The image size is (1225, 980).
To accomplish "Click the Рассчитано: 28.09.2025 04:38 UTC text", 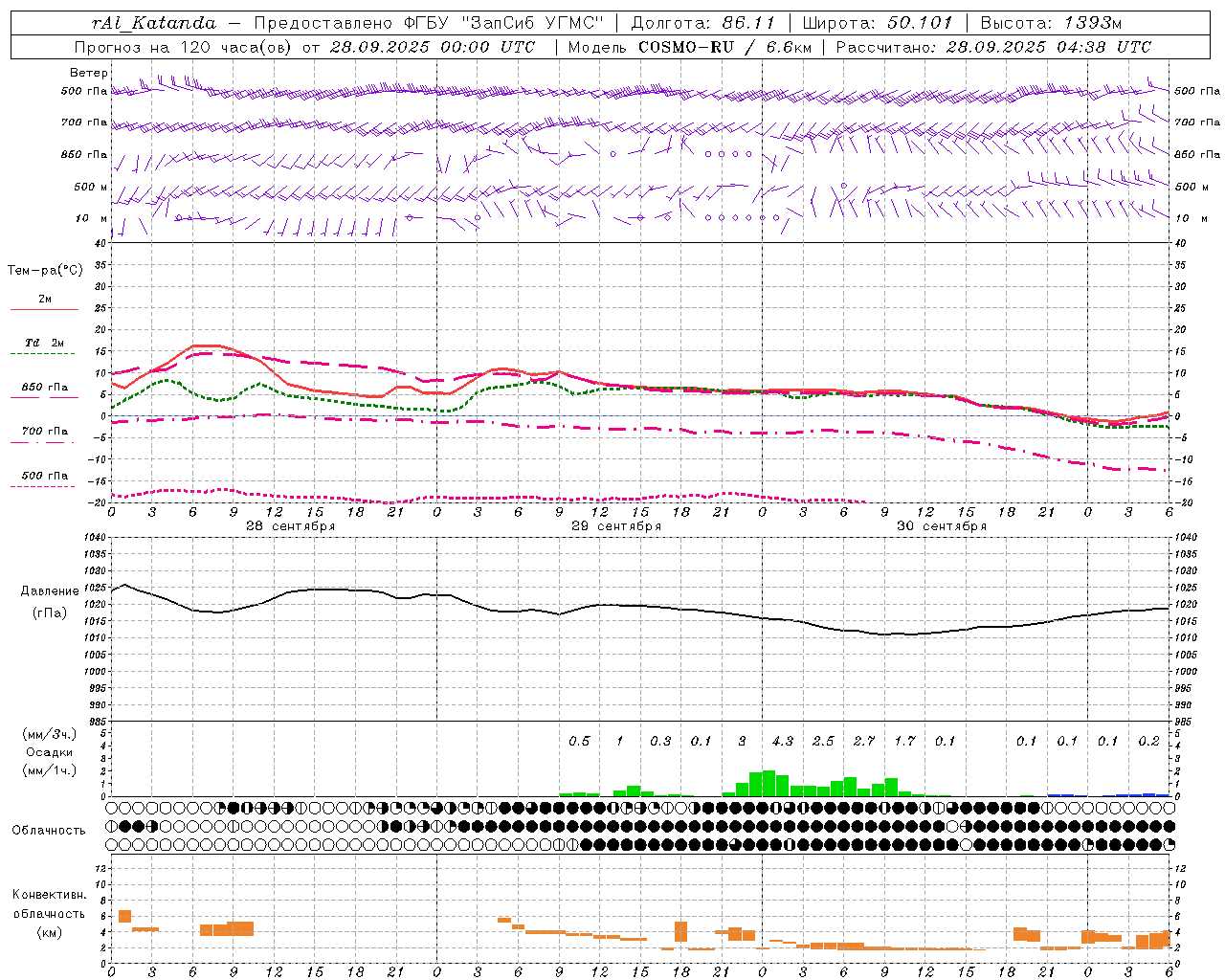I will pos(993,47).
